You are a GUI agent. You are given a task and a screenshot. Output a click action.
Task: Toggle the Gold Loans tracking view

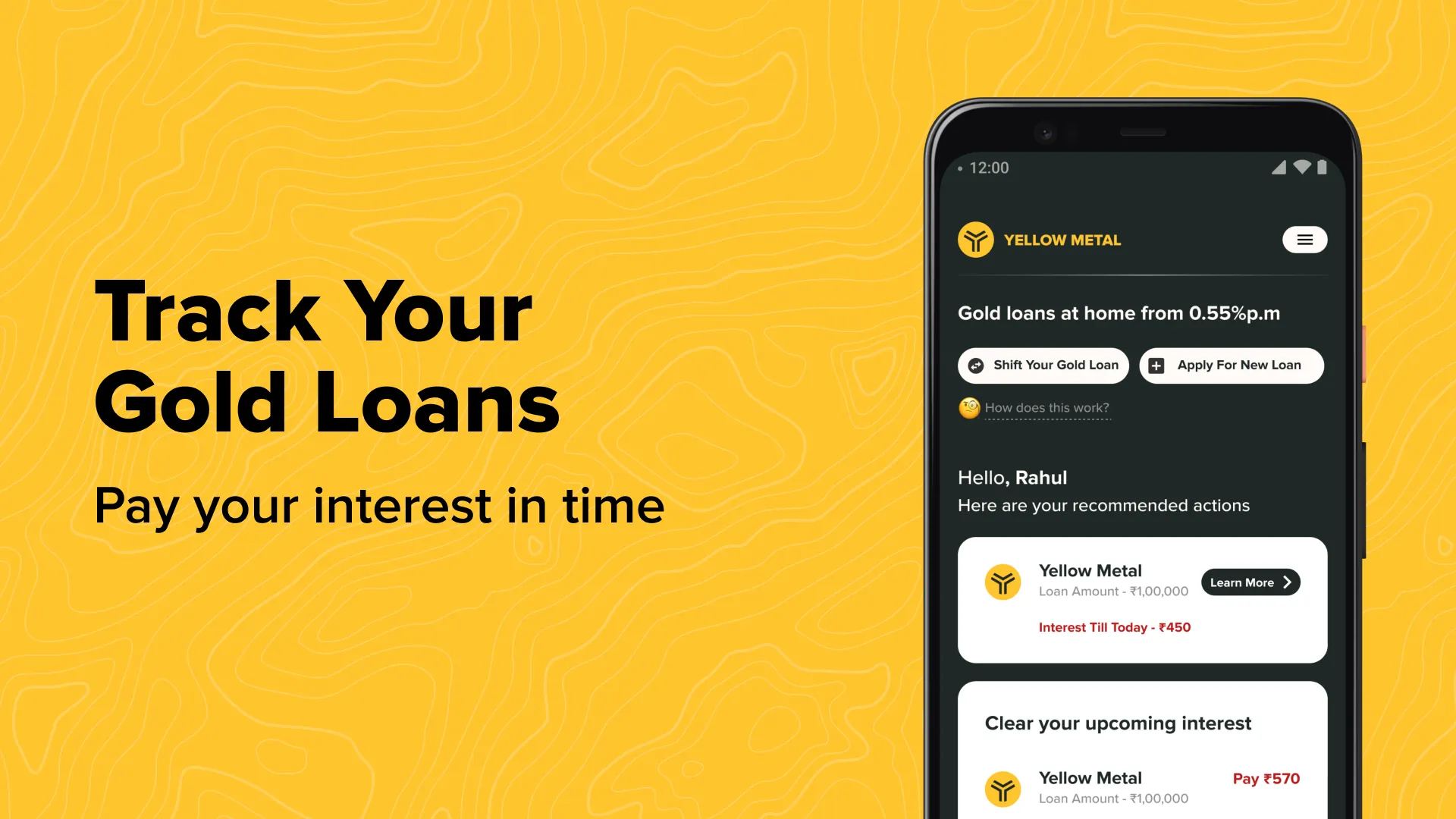[1305, 240]
